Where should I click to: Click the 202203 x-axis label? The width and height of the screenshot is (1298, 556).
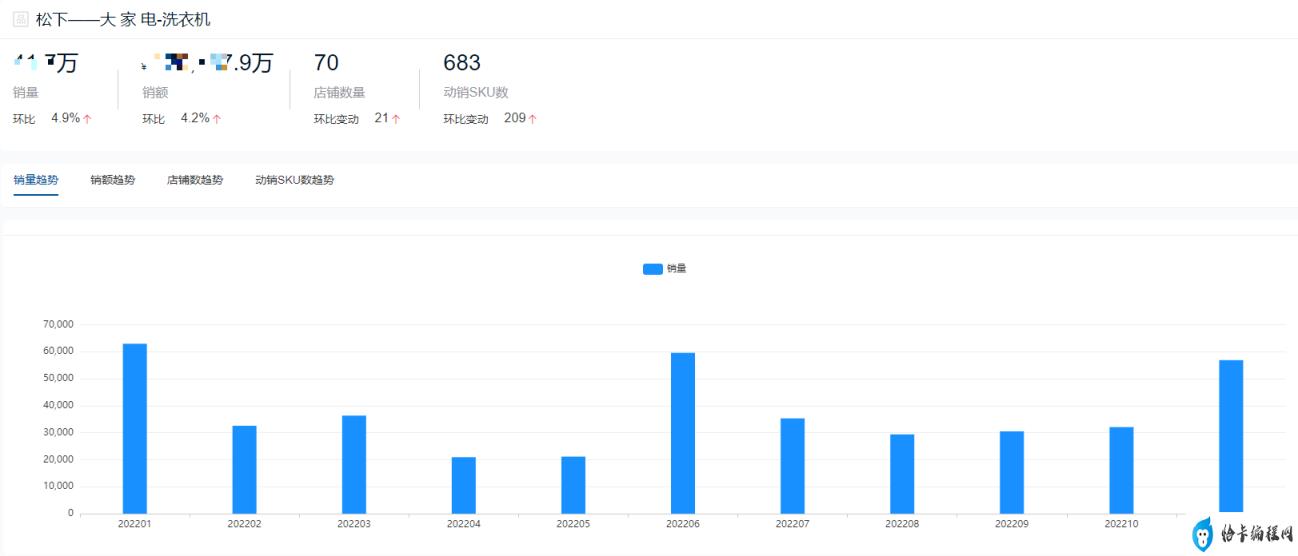click(x=354, y=524)
